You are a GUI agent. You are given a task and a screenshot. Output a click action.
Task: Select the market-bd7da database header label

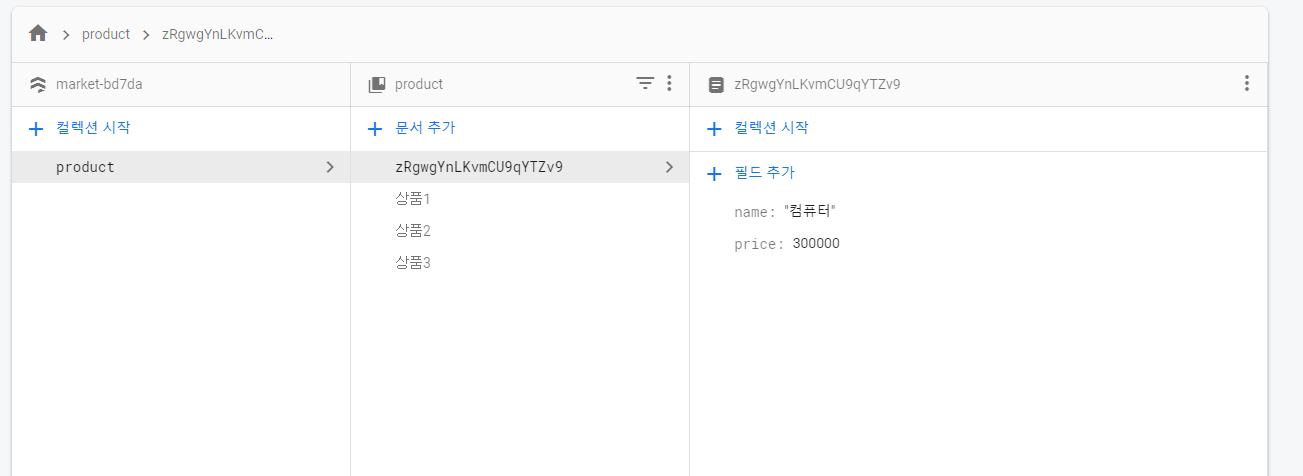[99, 84]
